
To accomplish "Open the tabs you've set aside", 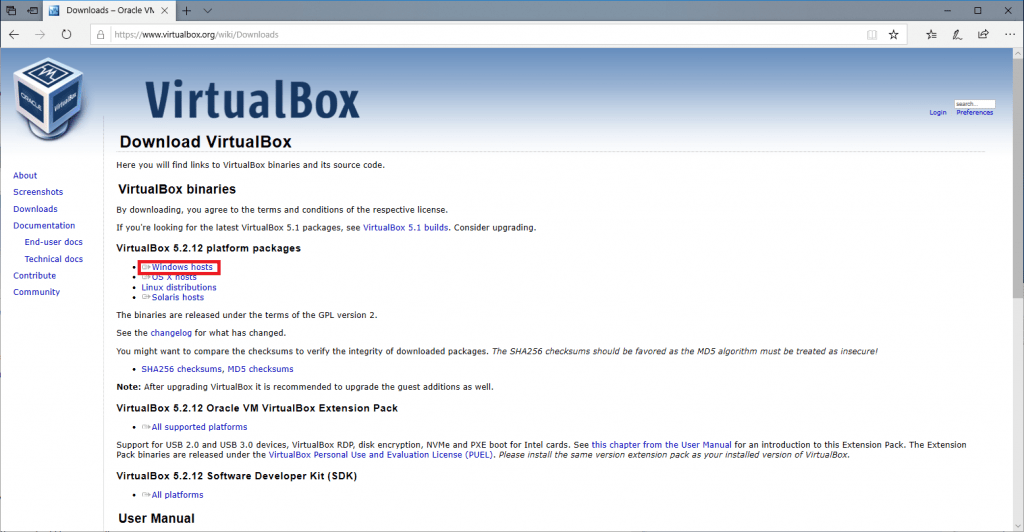I will tap(11, 10).
